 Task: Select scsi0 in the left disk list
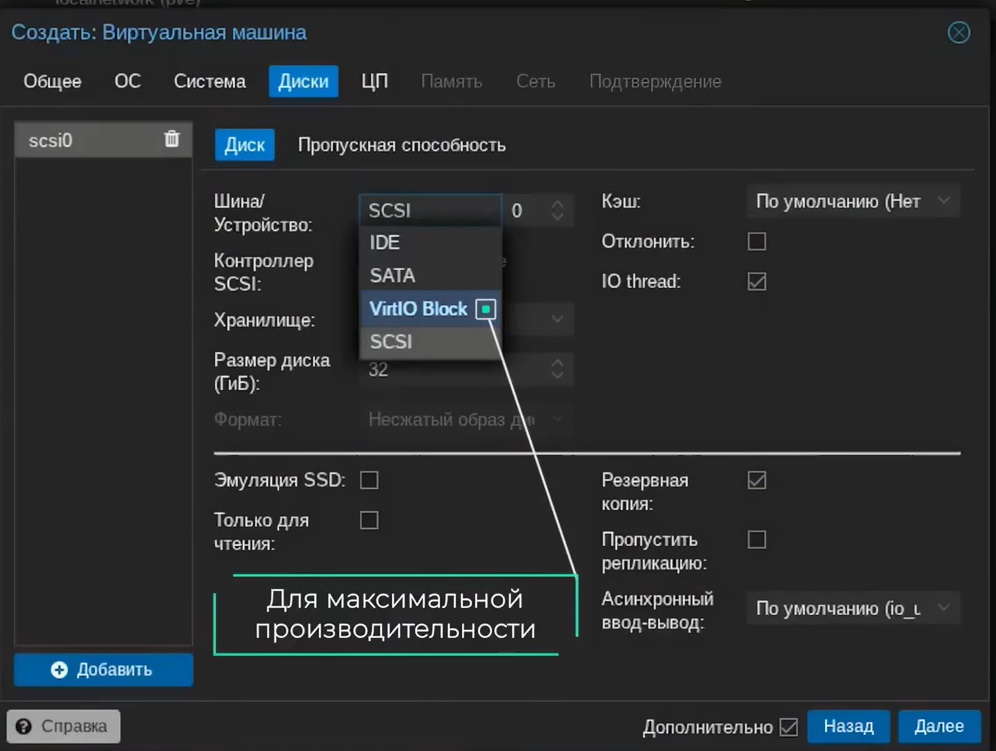point(90,140)
